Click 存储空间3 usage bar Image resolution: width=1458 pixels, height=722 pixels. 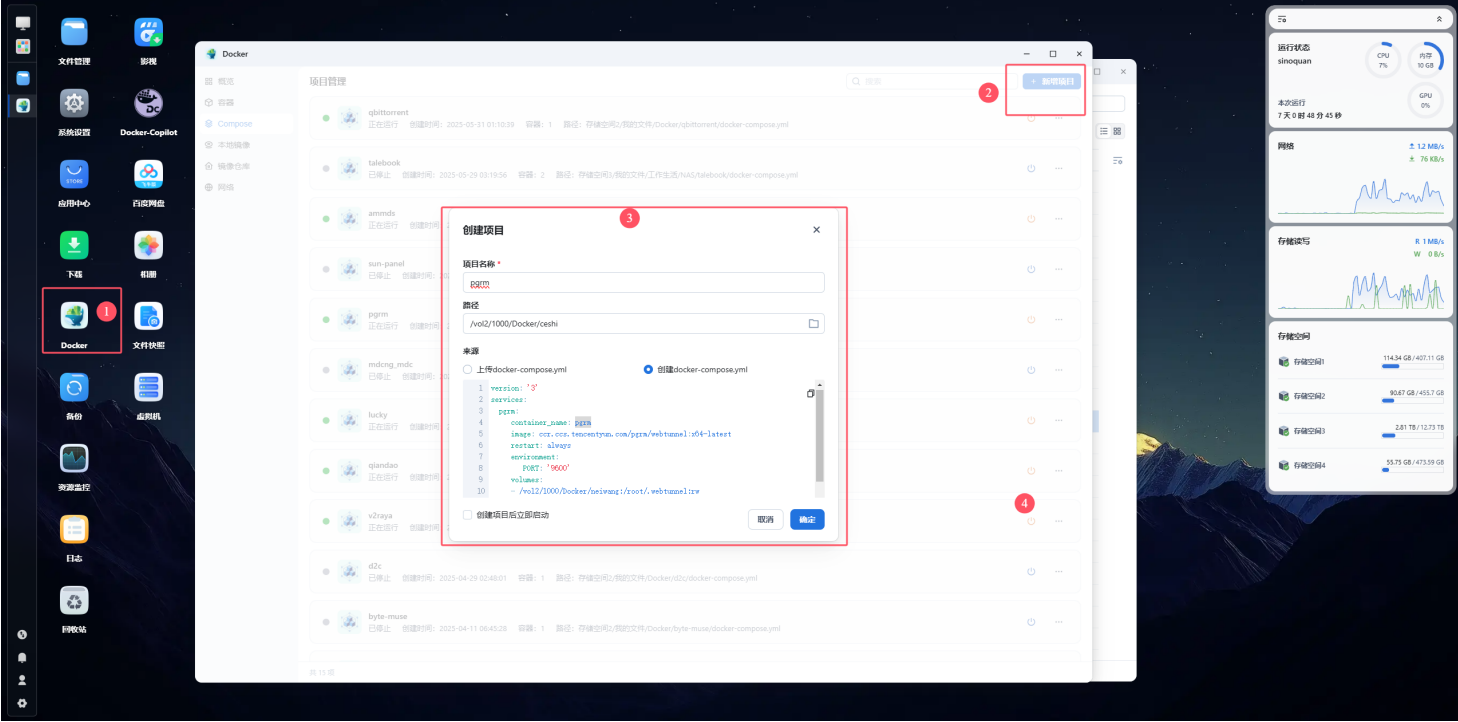point(1413,435)
